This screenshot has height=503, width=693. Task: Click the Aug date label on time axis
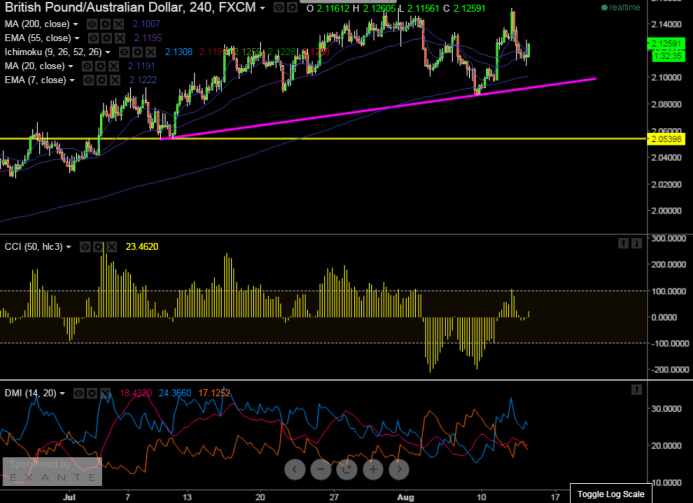[405, 497]
